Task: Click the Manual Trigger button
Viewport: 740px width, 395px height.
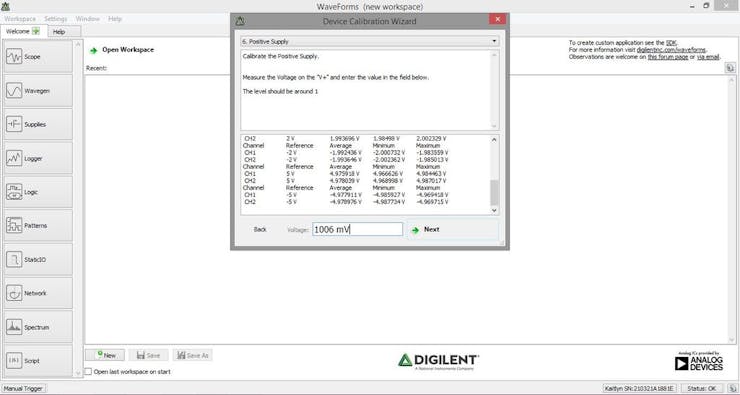Action: [23, 389]
